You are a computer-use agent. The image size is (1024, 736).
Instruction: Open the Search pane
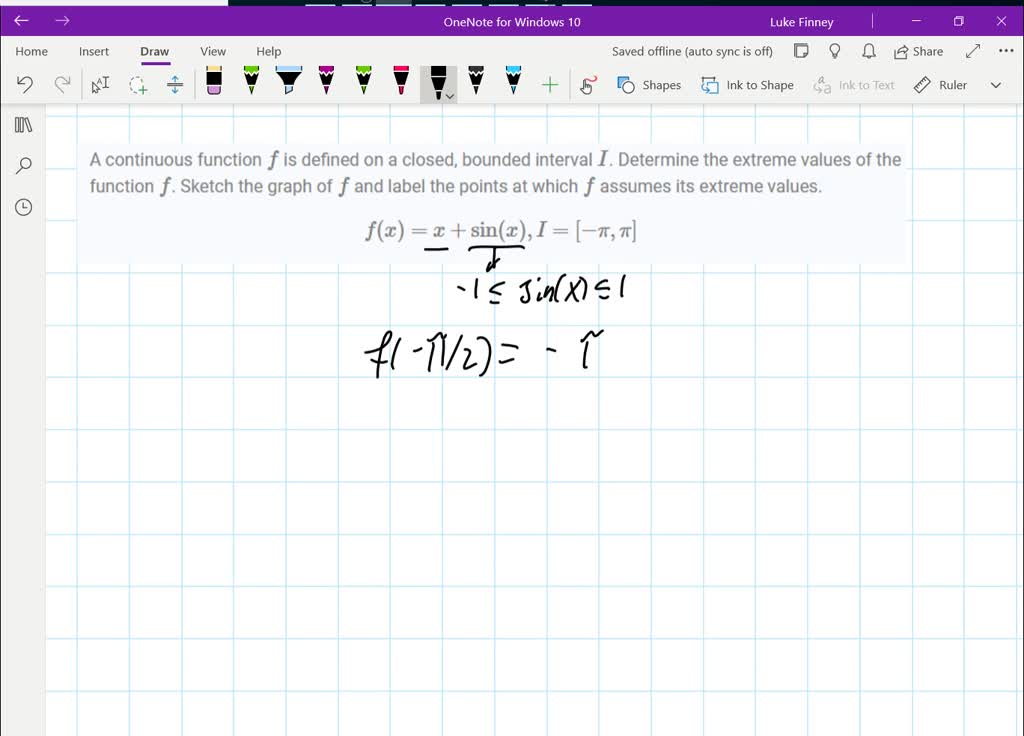pyautogui.click(x=22, y=165)
